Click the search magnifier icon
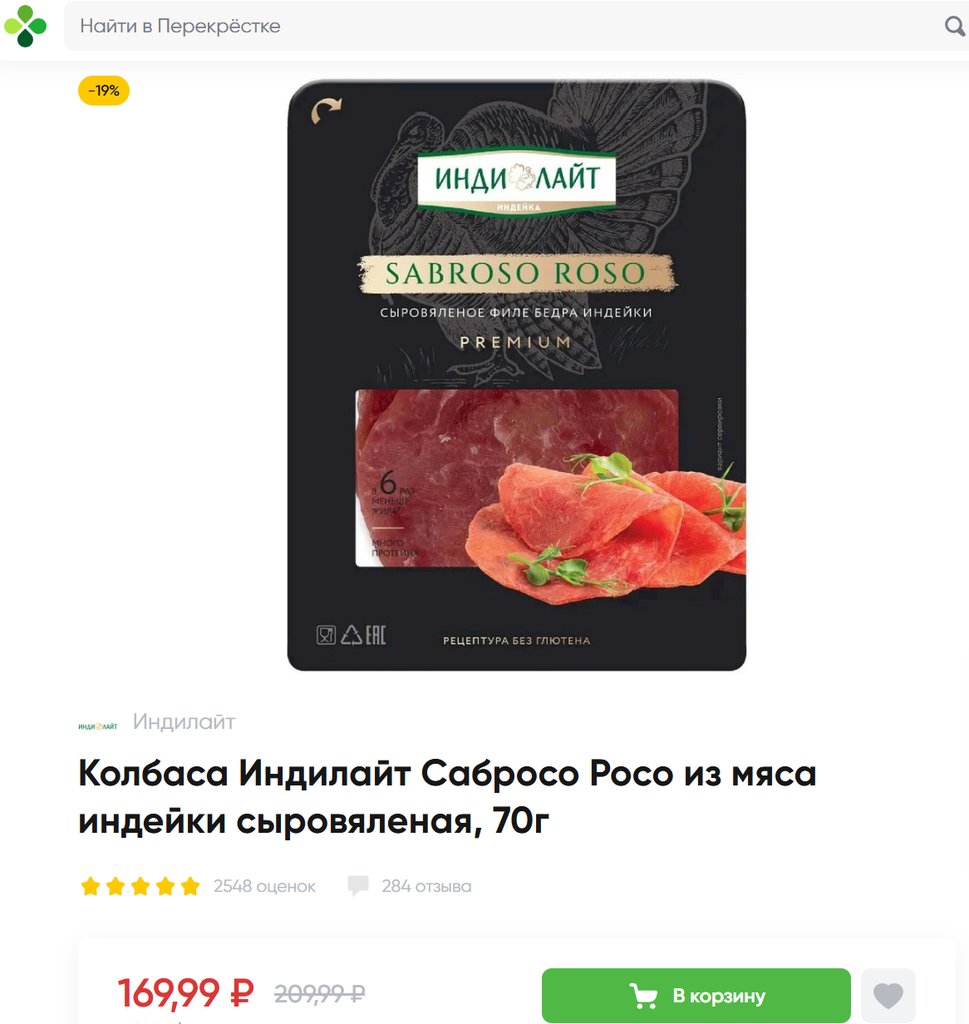 coord(955,26)
